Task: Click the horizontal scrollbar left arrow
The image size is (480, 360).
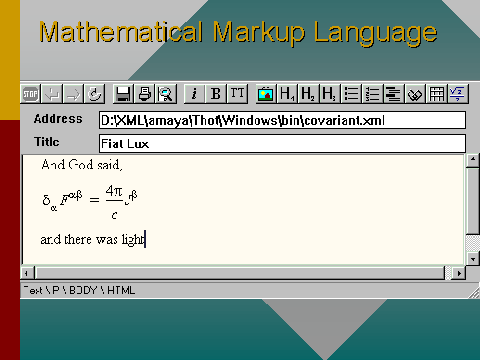Action: pyautogui.click(x=27, y=273)
